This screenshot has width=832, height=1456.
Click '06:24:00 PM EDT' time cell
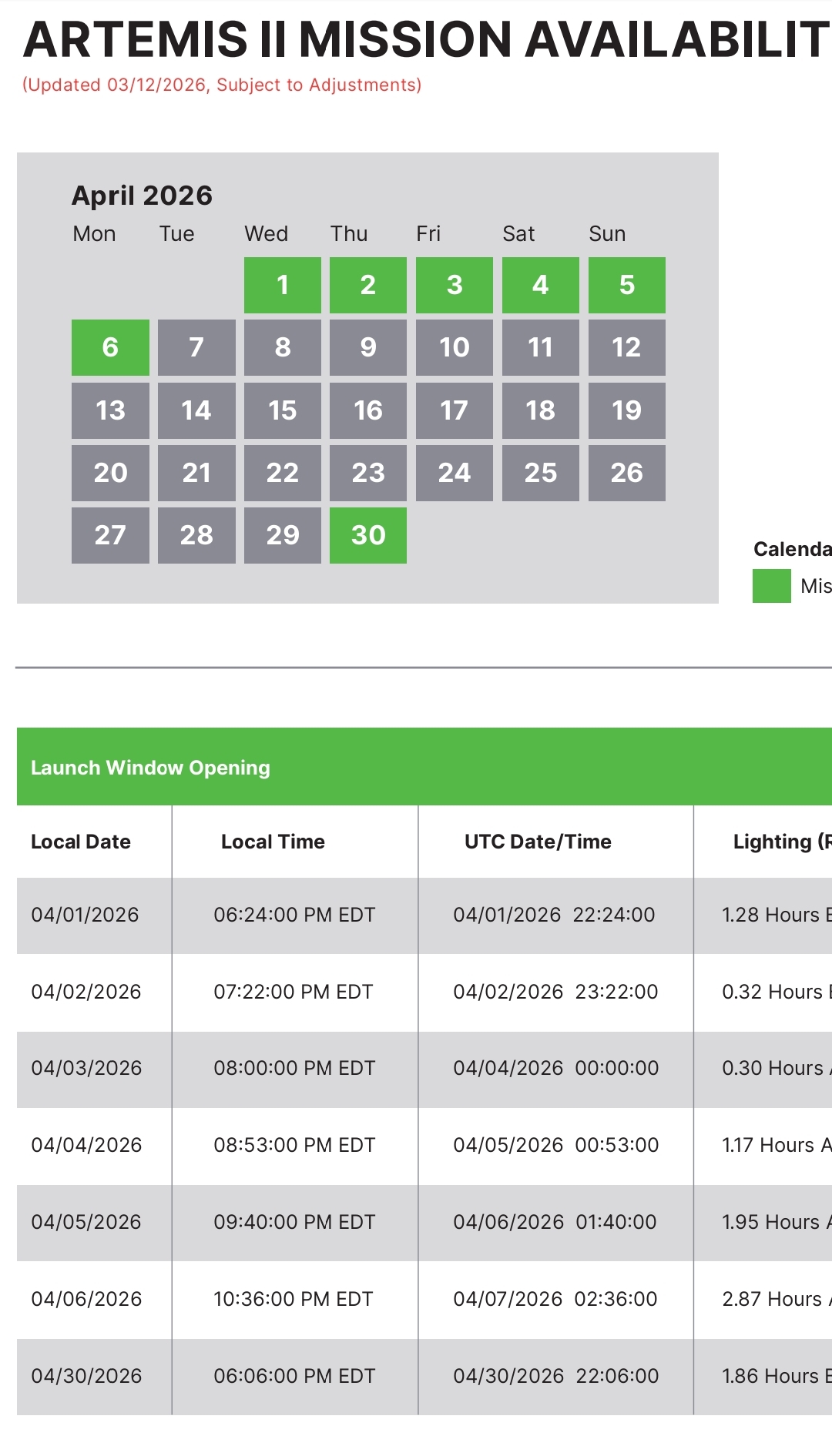[294, 915]
